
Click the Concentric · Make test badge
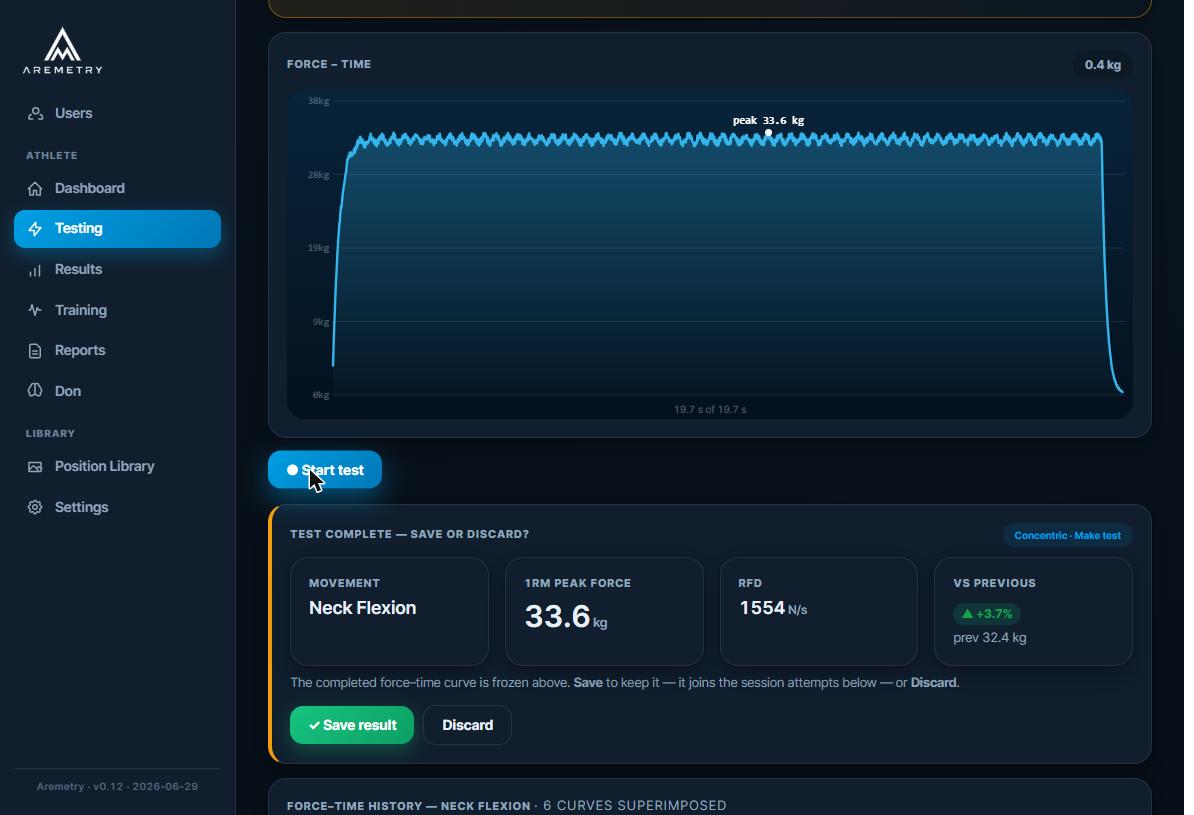click(1067, 535)
